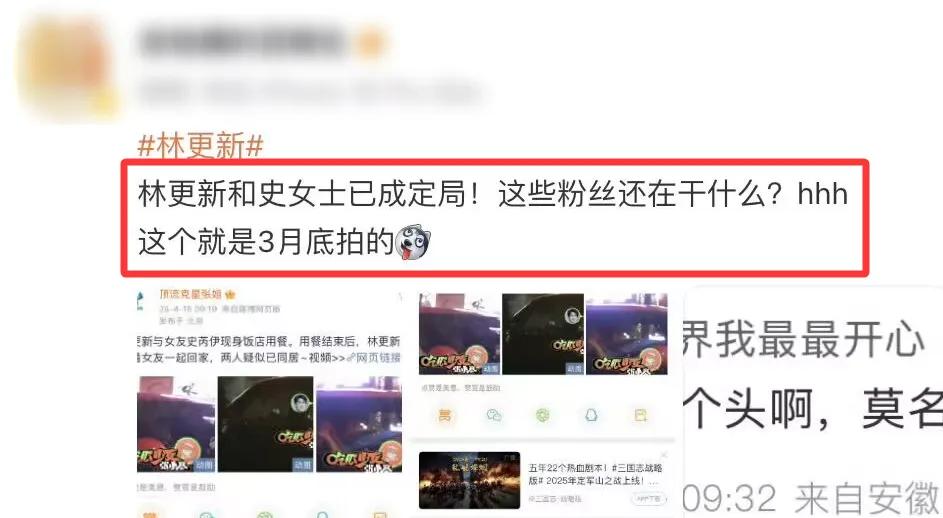Share via the QQ penguin icon

591,415
